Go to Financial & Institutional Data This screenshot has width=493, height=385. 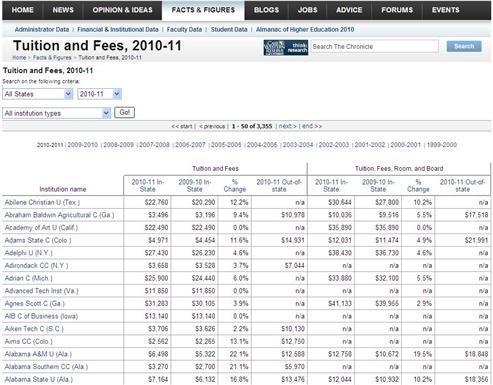tap(118, 30)
